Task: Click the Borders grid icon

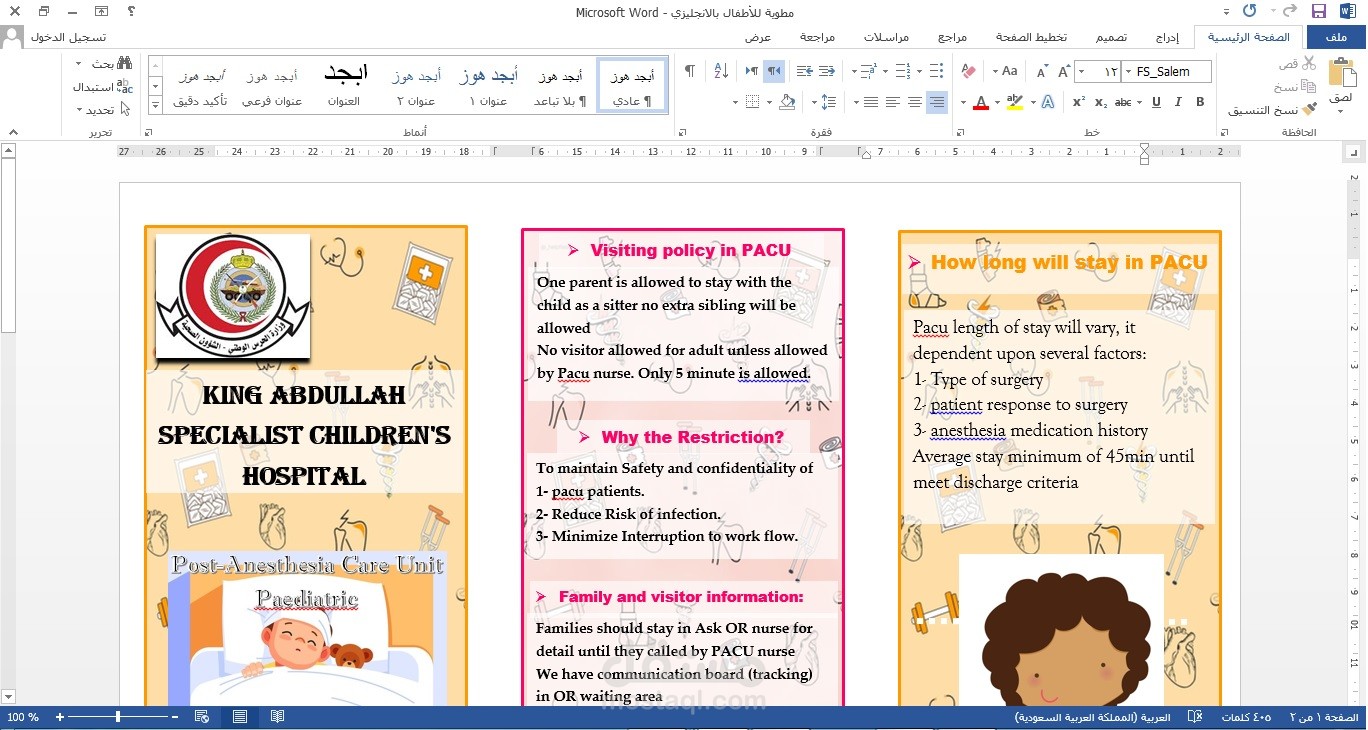Action: pos(752,102)
